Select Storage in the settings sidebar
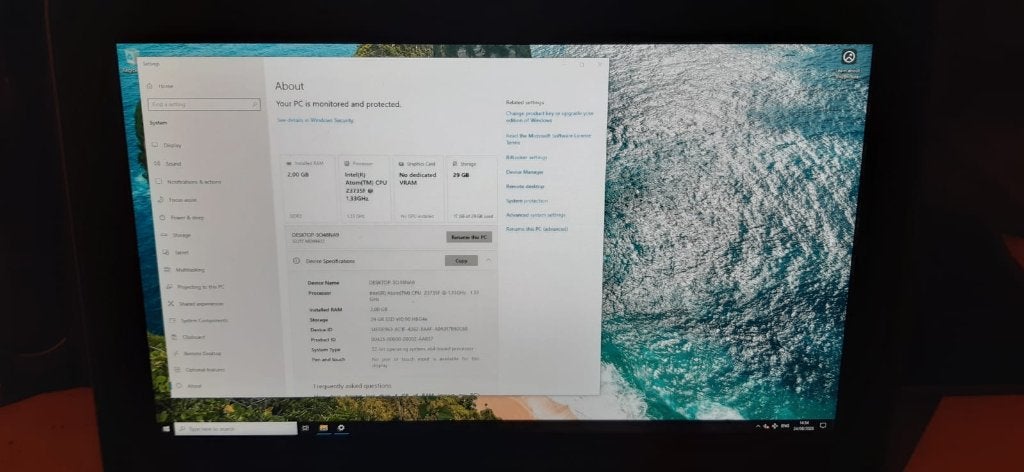This screenshot has width=1024, height=472. click(177, 235)
